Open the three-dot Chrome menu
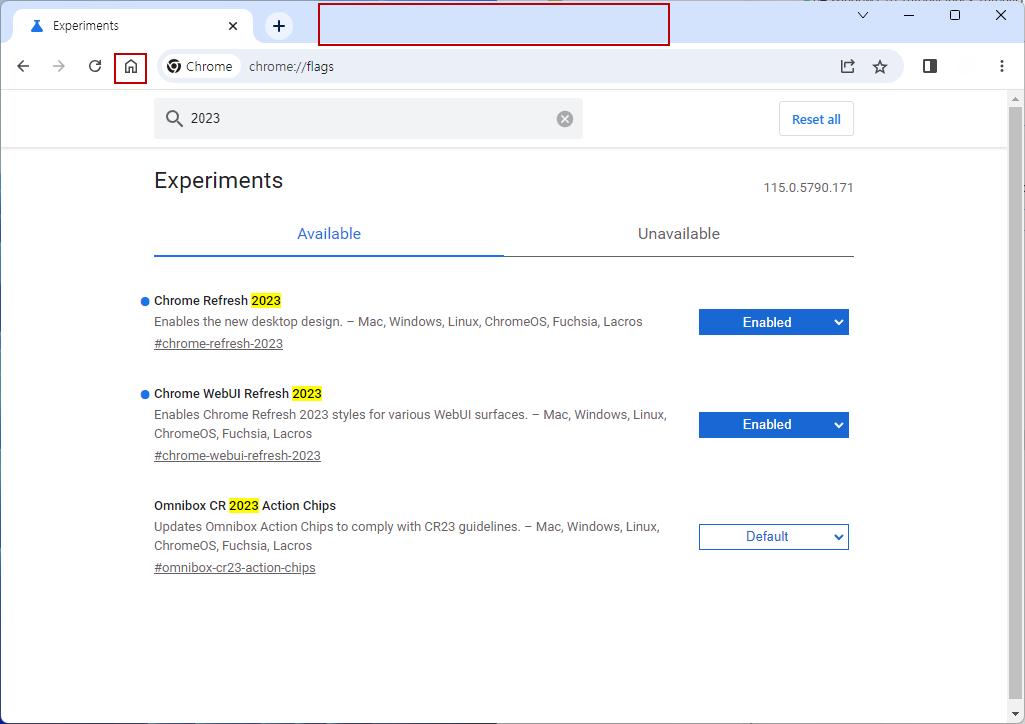 pyautogui.click(x=1001, y=66)
